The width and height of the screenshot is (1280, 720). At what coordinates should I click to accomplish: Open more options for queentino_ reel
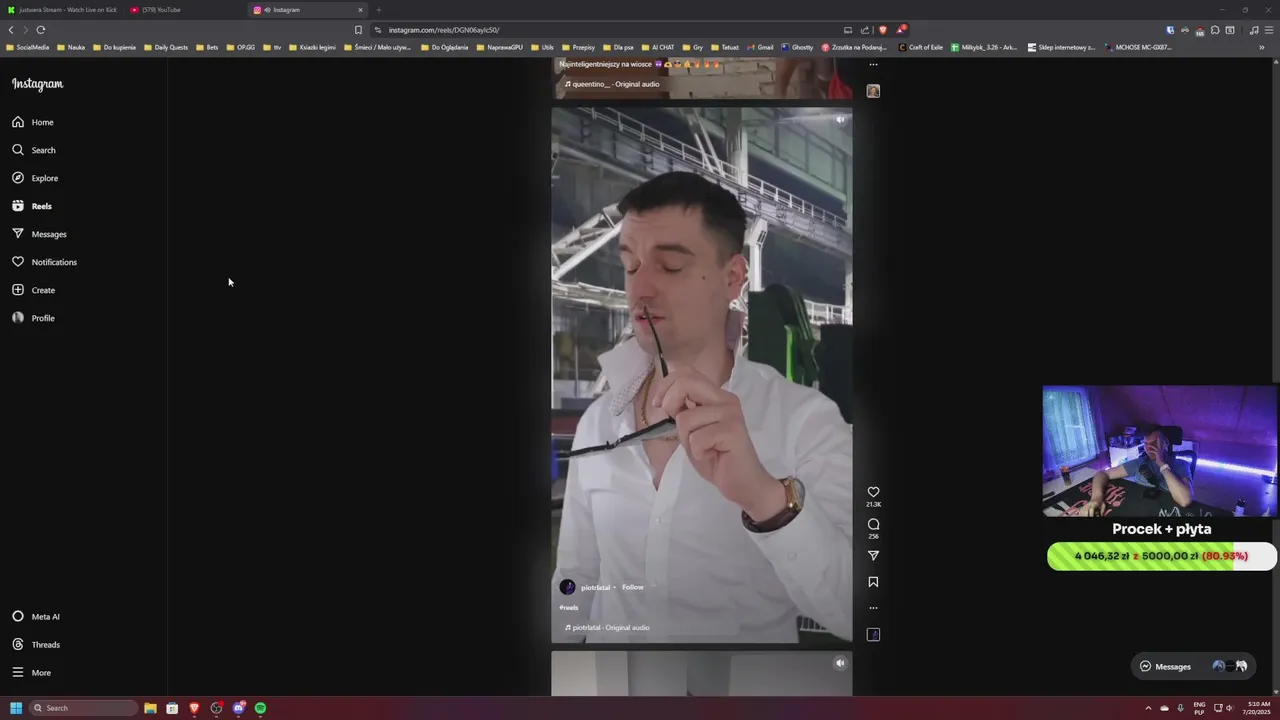pyautogui.click(x=873, y=64)
